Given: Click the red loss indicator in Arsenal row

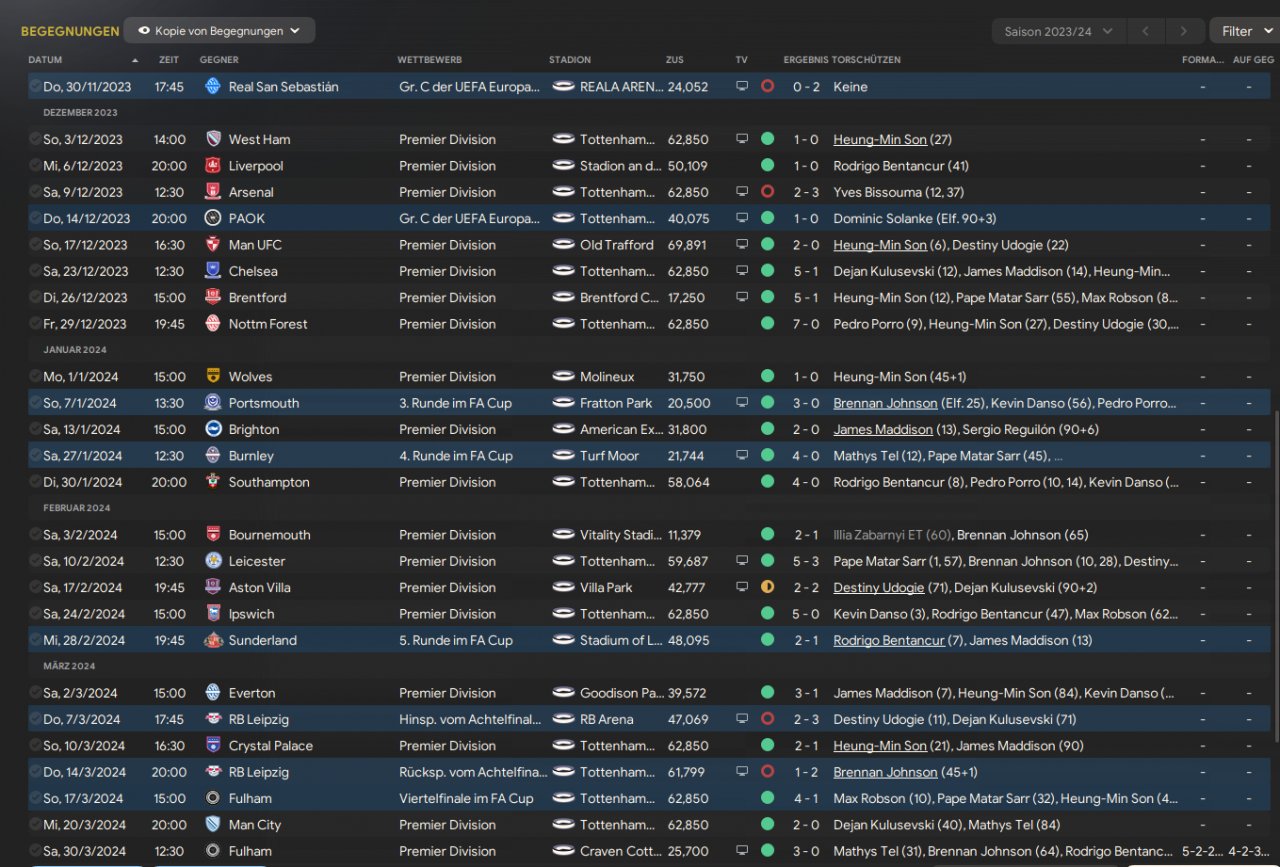Looking at the screenshot, I should pyautogui.click(x=767, y=192).
